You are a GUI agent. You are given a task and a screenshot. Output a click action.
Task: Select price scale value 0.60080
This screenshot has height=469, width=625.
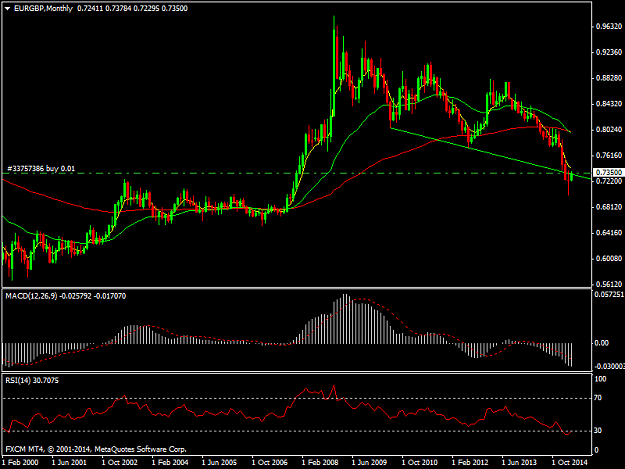click(x=609, y=259)
